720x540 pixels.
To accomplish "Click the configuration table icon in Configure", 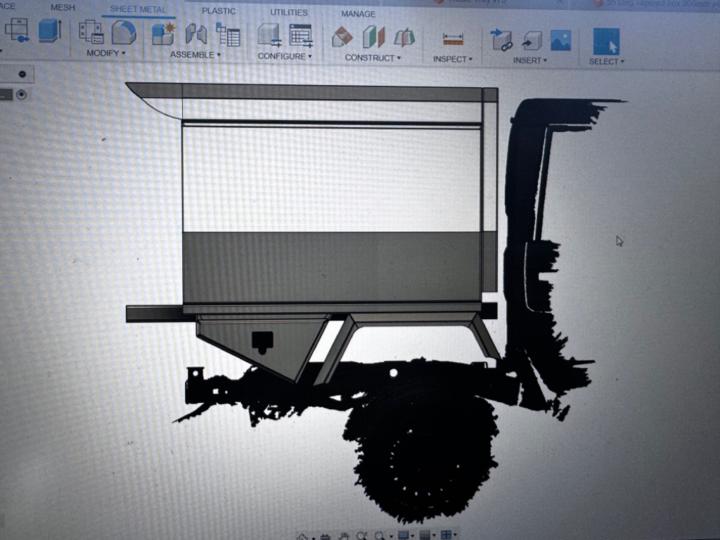I will pyautogui.click(x=301, y=36).
